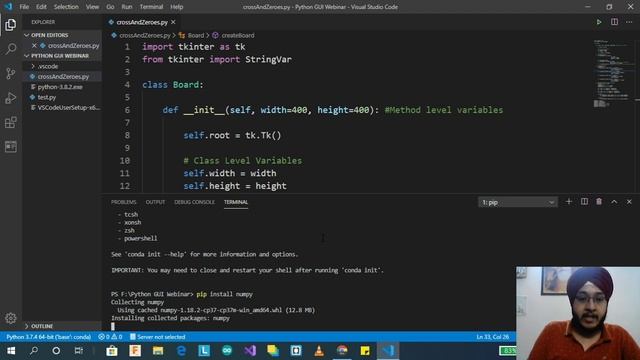
Task: Open python-3.8.2.exe in the file tree
Action: pos(60,87)
